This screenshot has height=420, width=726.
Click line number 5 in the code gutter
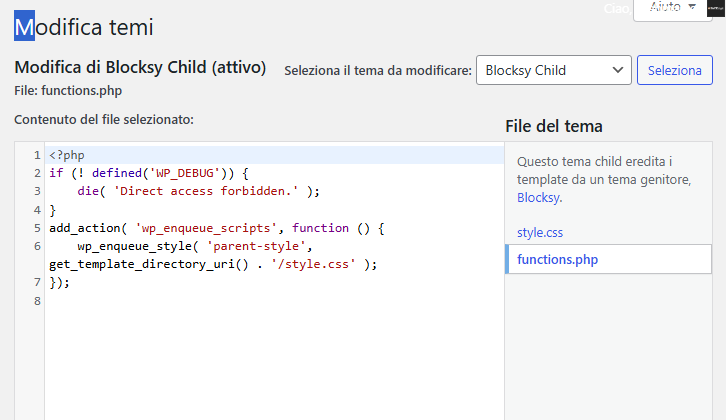[x=36, y=228]
